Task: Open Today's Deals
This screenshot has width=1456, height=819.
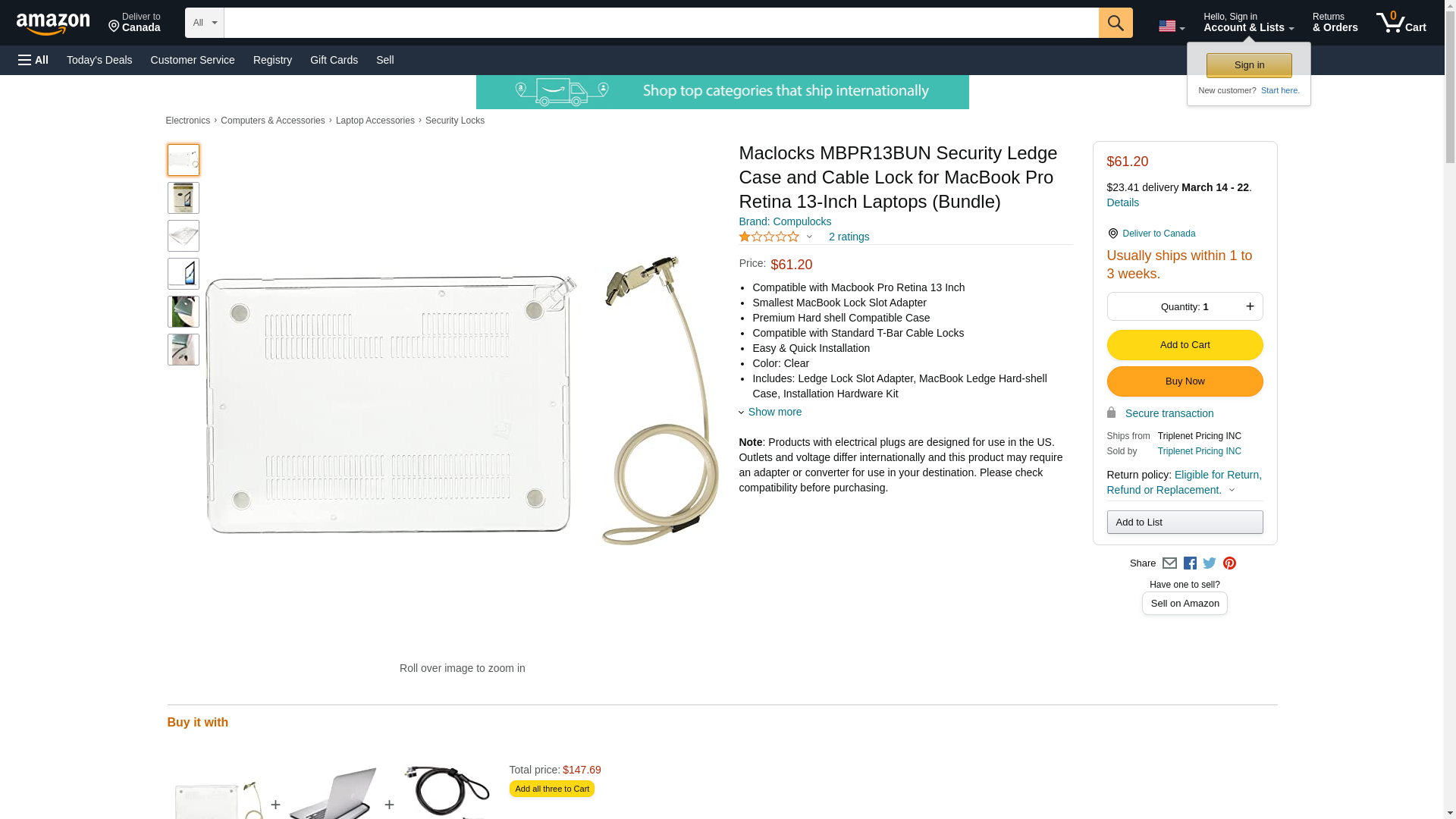Action: 99,60
